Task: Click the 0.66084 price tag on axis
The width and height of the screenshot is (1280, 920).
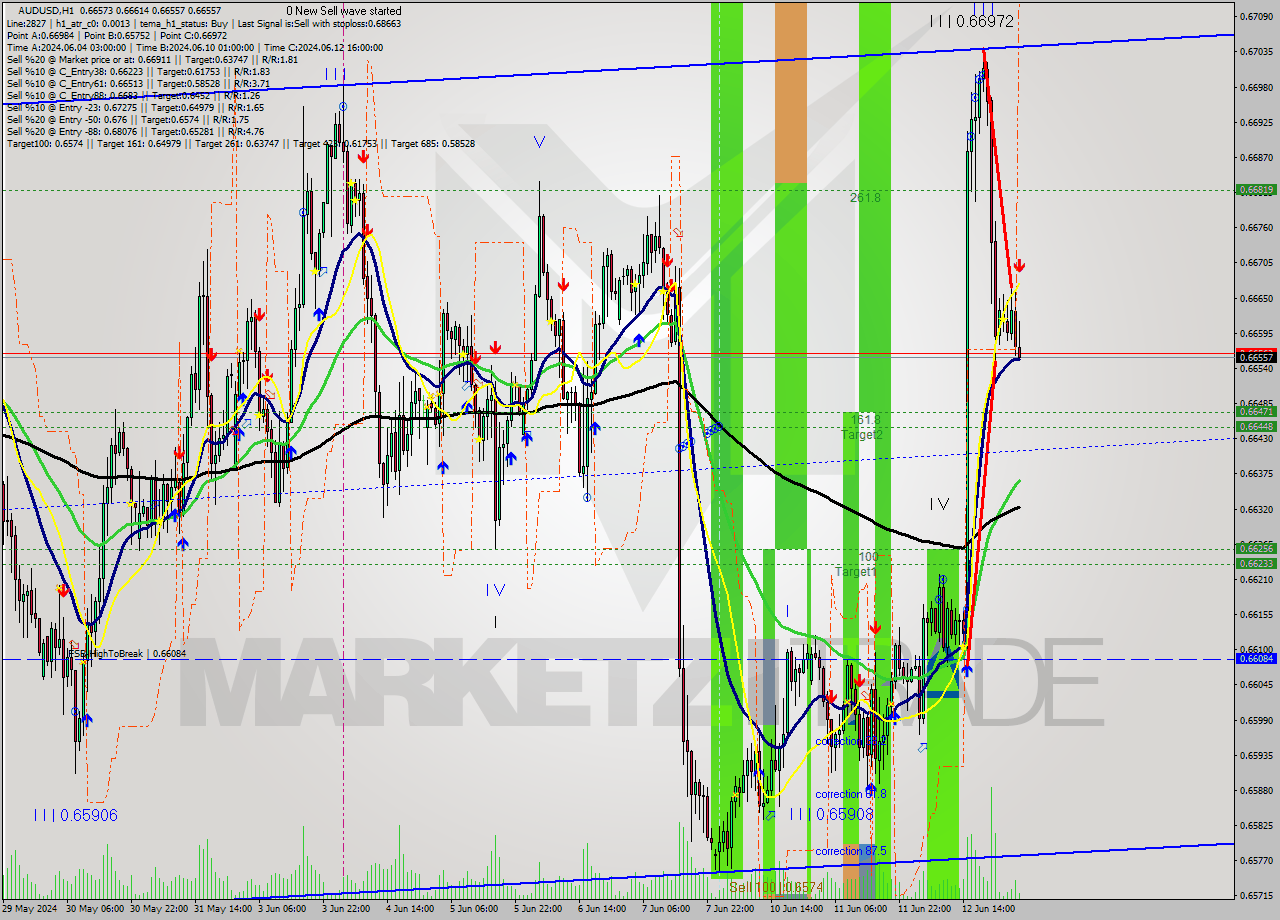Action: (1256, 658)
